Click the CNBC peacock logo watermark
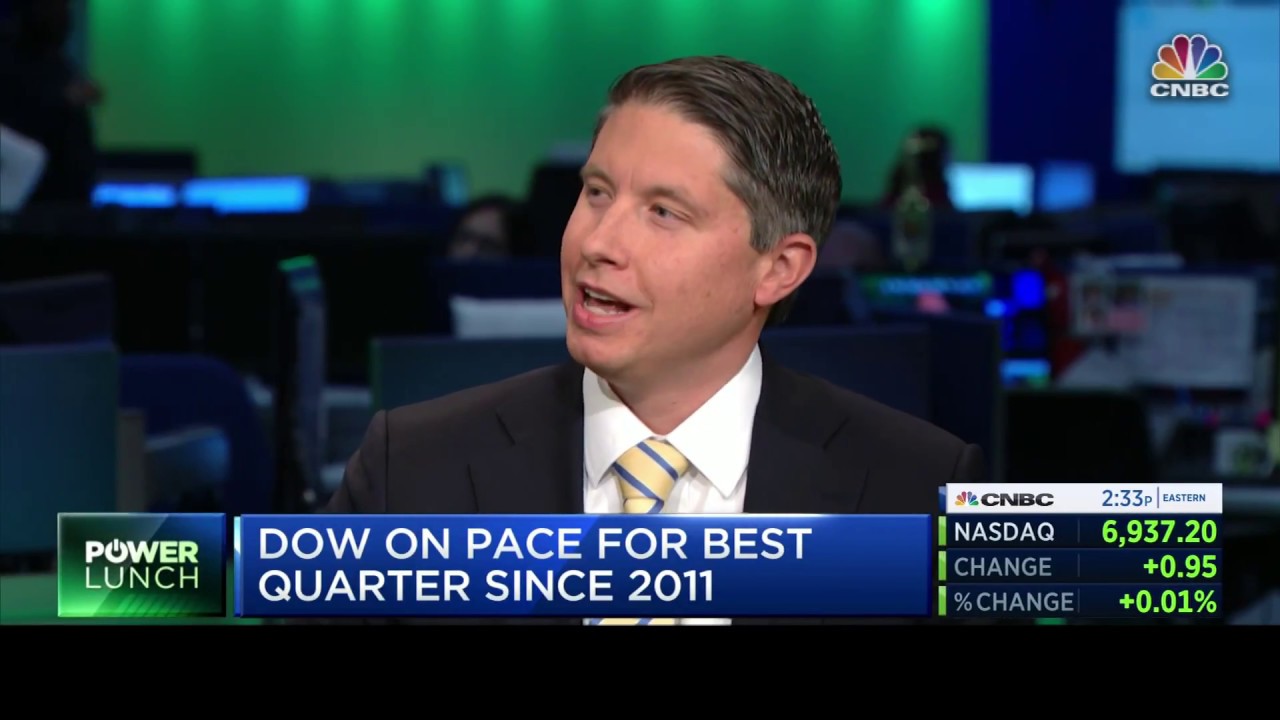Viewport: 1280px width, 720px height. [1189, 66]
